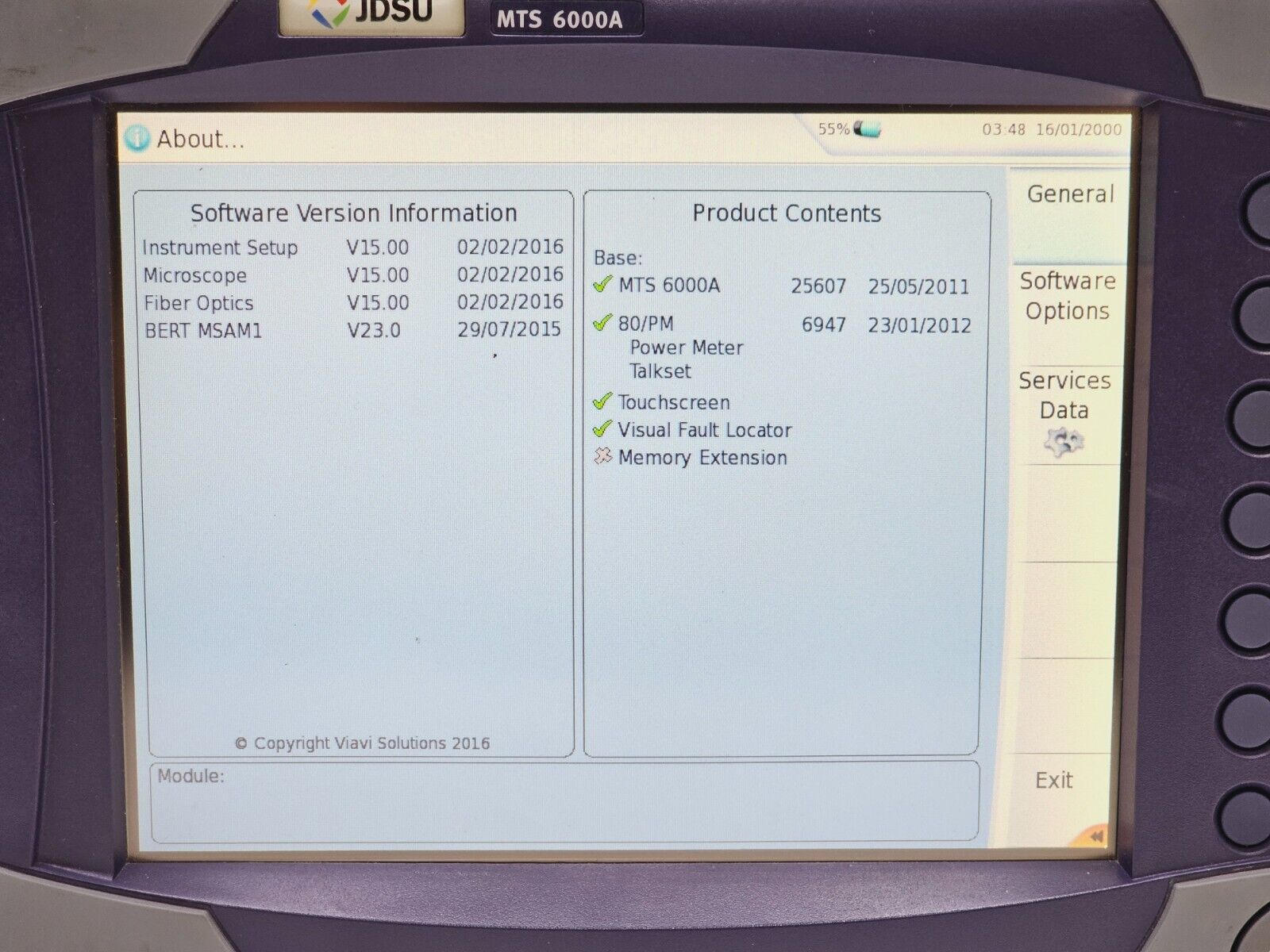The image size is (1270, 952).
Task: Click the Touchscreen option checkmark
Action: [x=602, y=401]
